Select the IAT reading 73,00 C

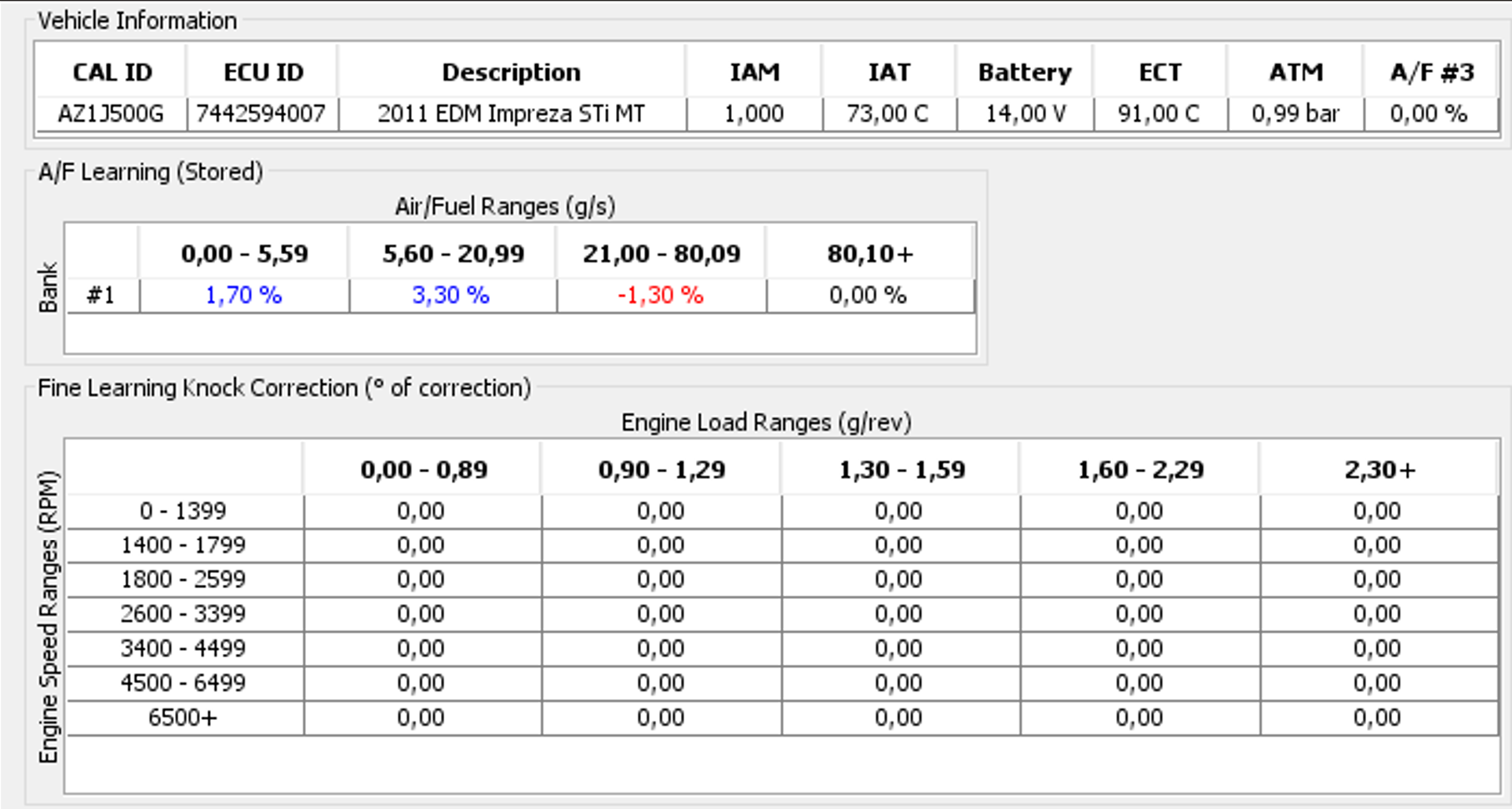click(888, 113)
